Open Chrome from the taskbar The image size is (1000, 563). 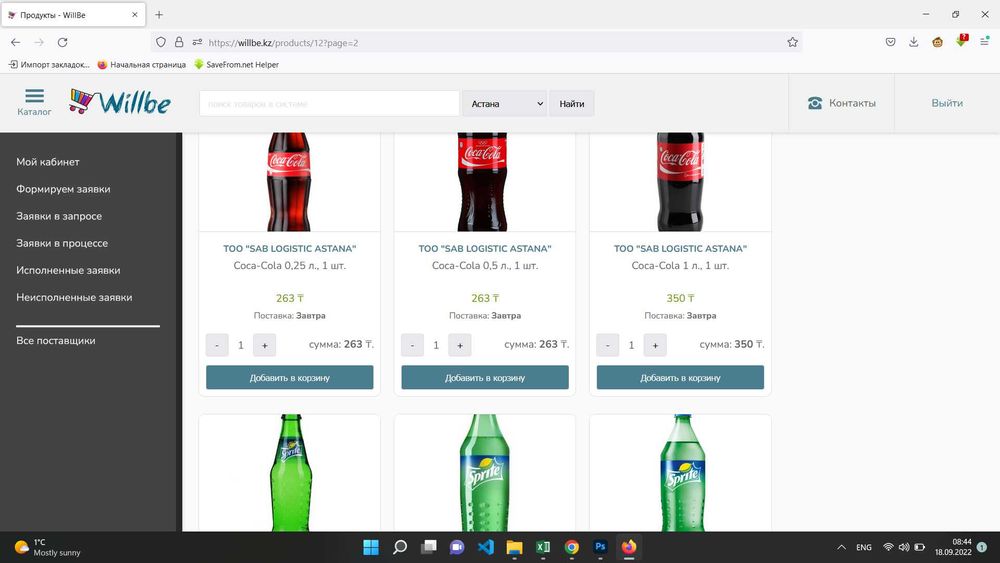click(571, 547)
